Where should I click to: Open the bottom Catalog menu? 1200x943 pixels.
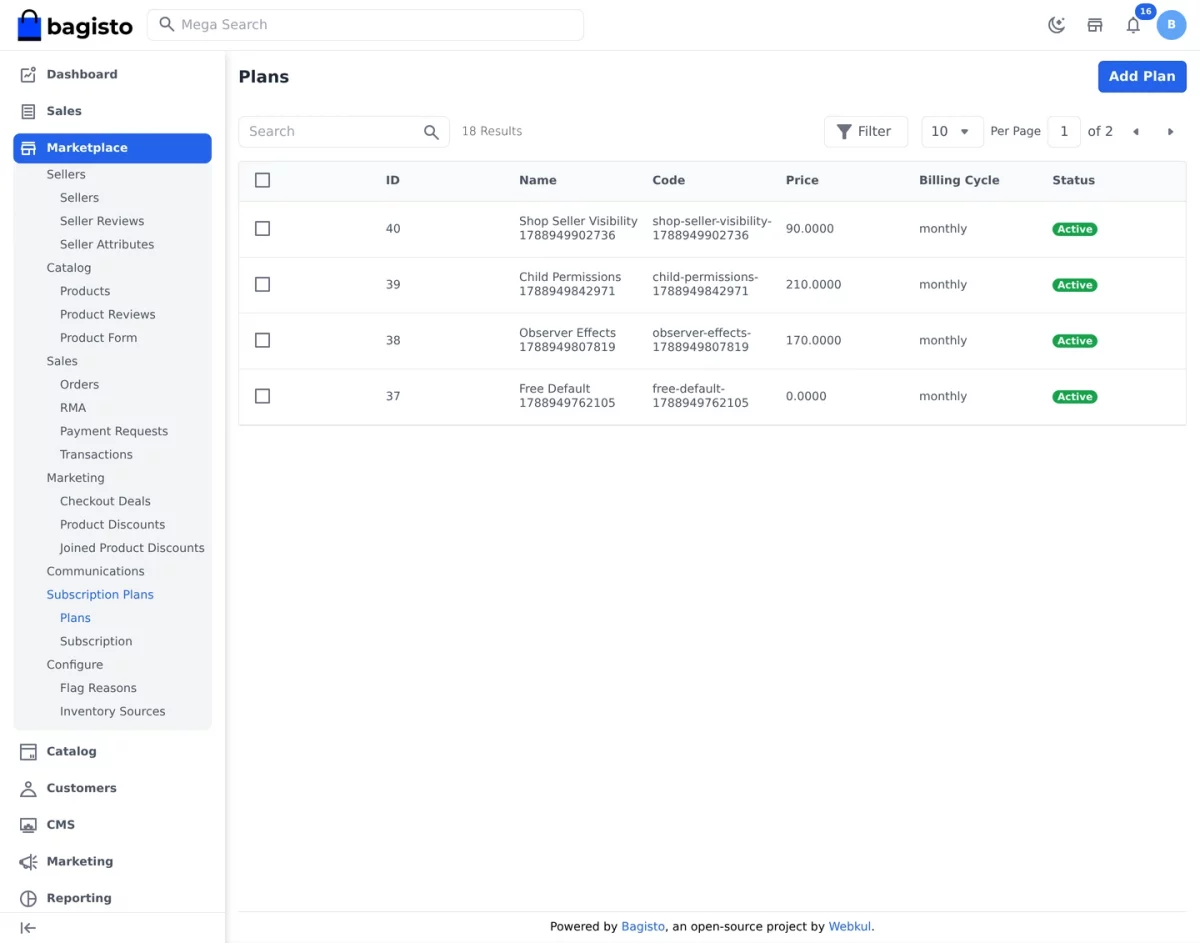pyautogui.click(x=112, y=752)
